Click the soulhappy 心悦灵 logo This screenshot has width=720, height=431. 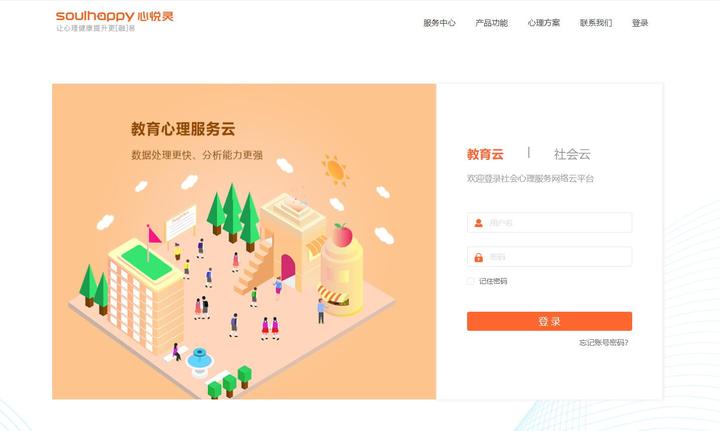tap(114, 21)
